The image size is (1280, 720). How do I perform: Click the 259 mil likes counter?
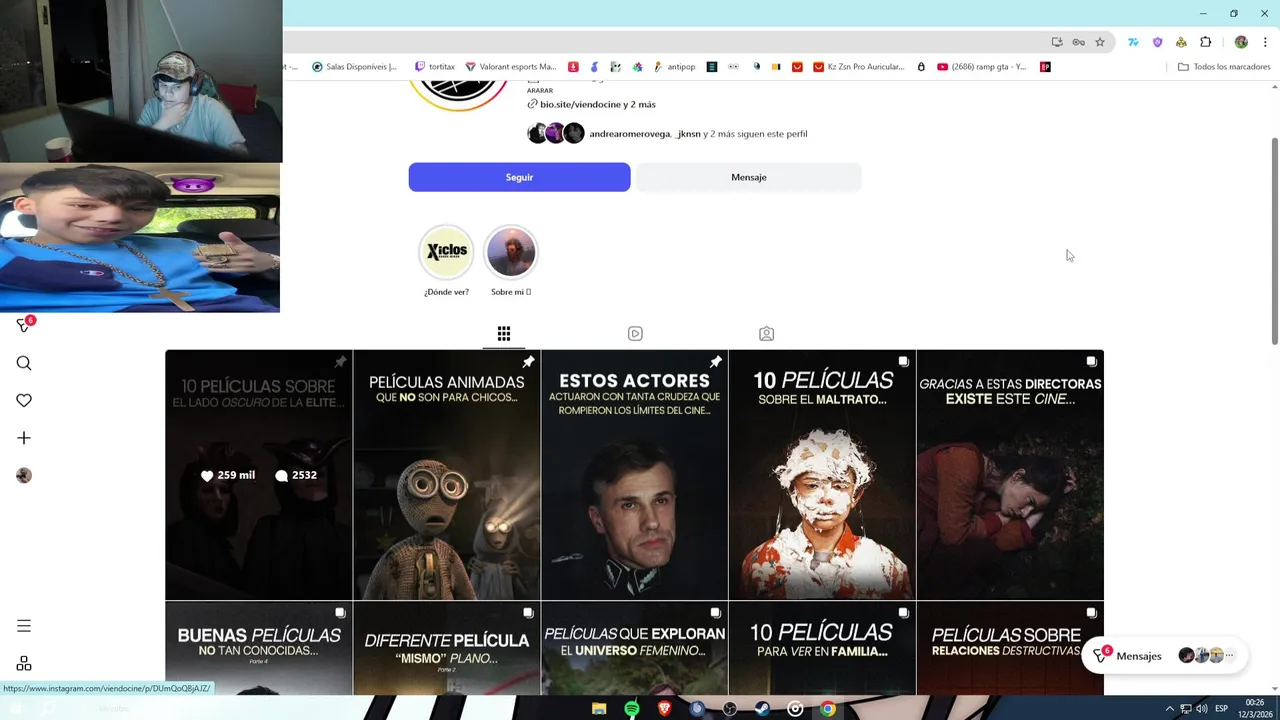(228, 475)
